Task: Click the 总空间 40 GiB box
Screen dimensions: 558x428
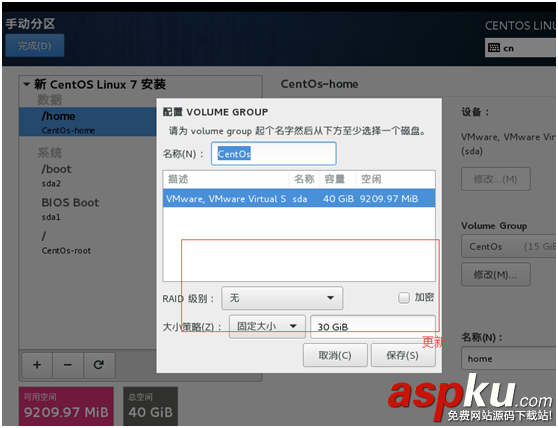Action: coord(151,406)
